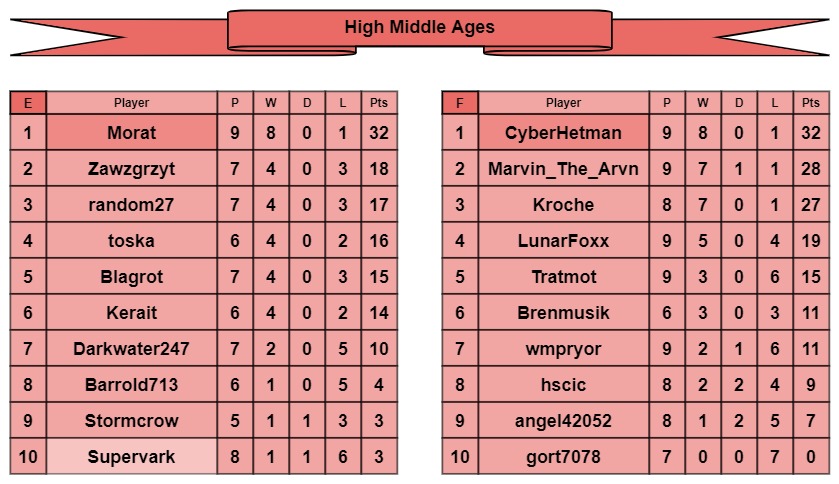The image size is (839, 484).
Task: Click the Supervark player cell
Action: [x=131, y=457]
